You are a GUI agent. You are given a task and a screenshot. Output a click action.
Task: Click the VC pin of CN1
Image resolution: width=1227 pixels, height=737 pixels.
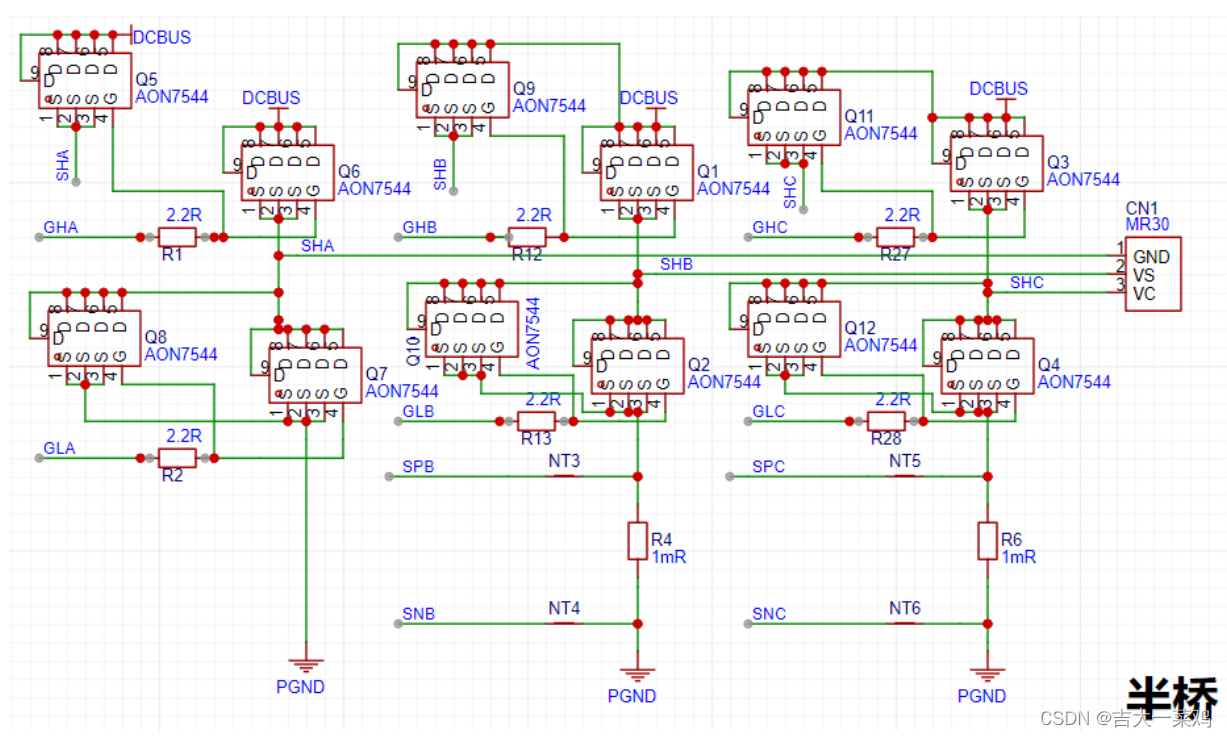tap(1144, 293)
